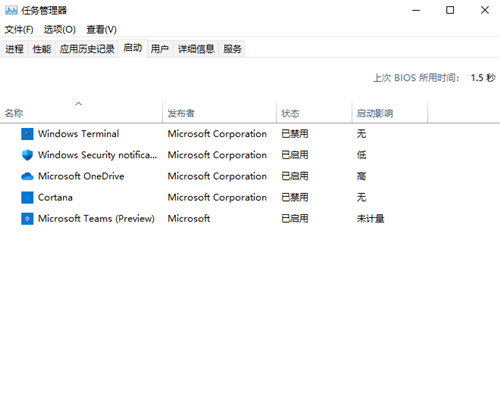
Task: Click the Cortana app icon
Action: 27,197
